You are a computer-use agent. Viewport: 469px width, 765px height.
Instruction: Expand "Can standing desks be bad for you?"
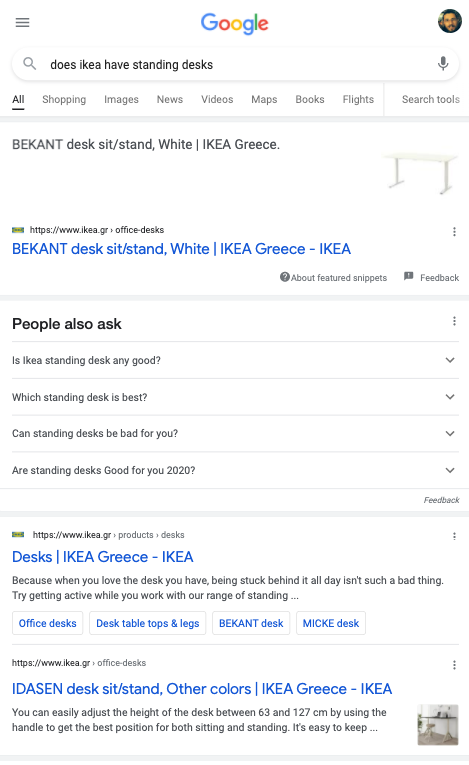235,434
